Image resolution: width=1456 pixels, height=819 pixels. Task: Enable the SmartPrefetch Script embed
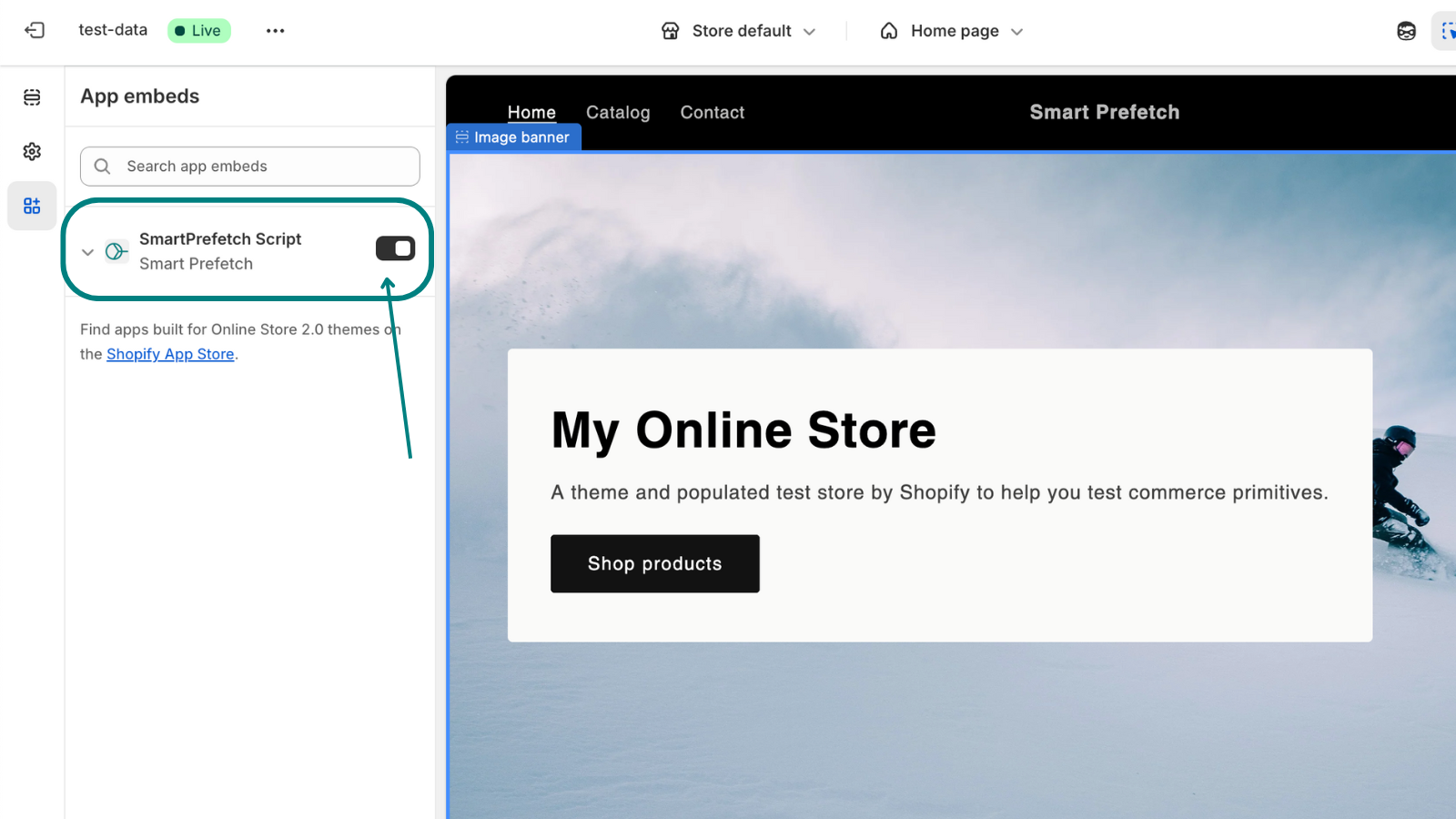point(395,248)
